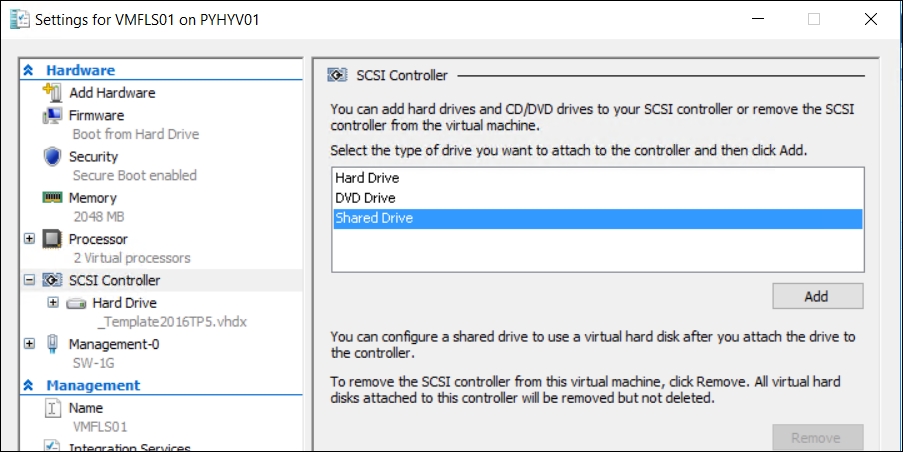The width and height of the screenshot is (903, 452).
Task: Select Hard Drive in drive type list
Action: [367, 178]
